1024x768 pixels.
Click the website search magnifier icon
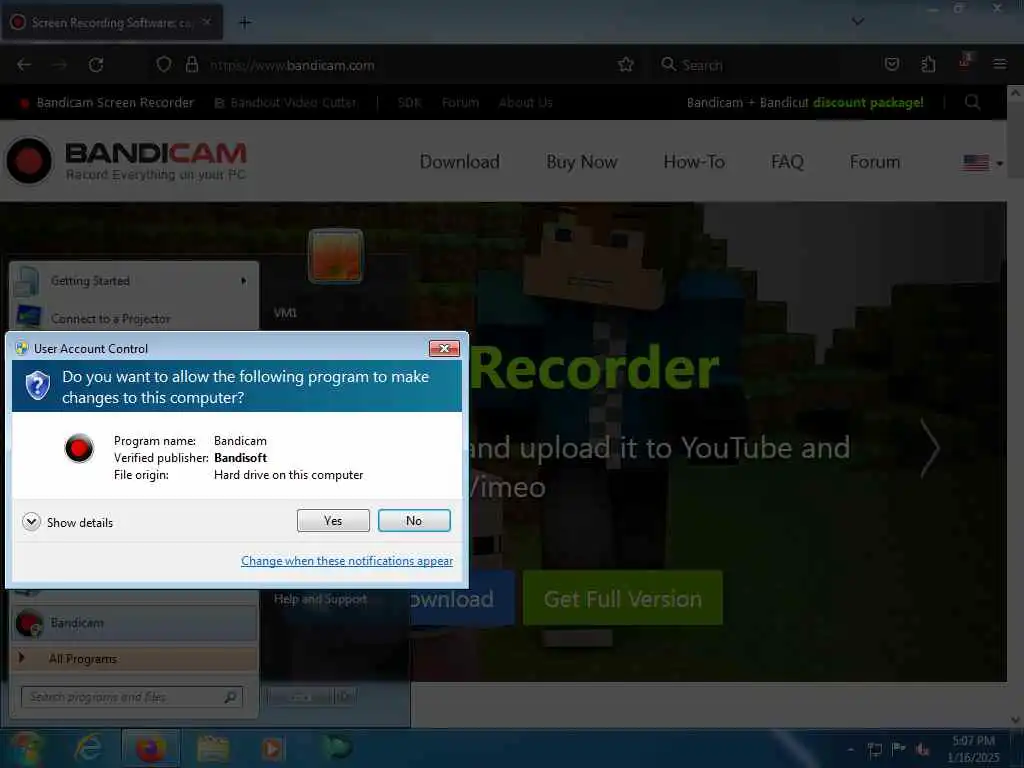pyautogui.click(x=972, y=103)
